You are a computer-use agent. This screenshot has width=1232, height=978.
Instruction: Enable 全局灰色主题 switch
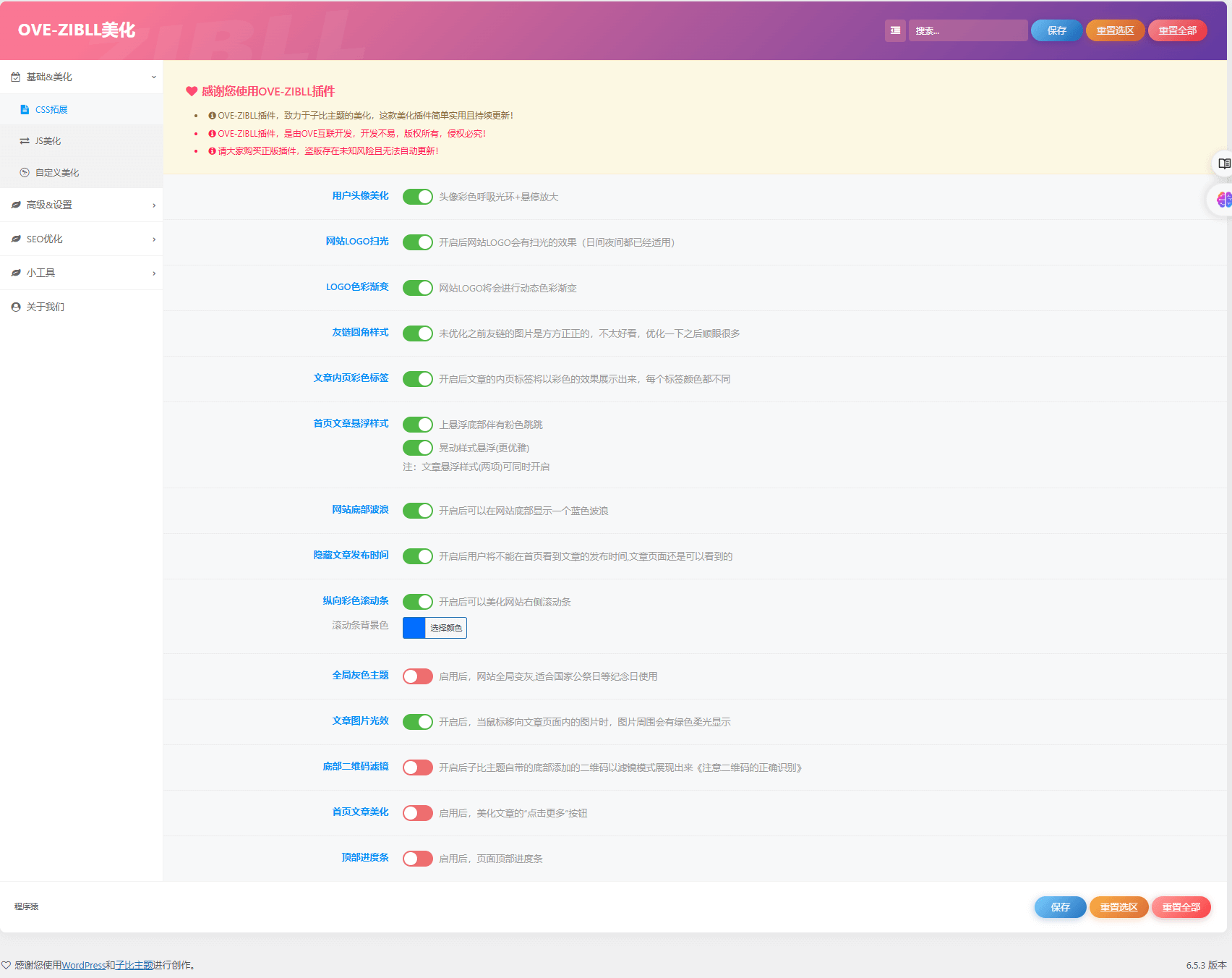pyautogui.click(x=418, y=676)
